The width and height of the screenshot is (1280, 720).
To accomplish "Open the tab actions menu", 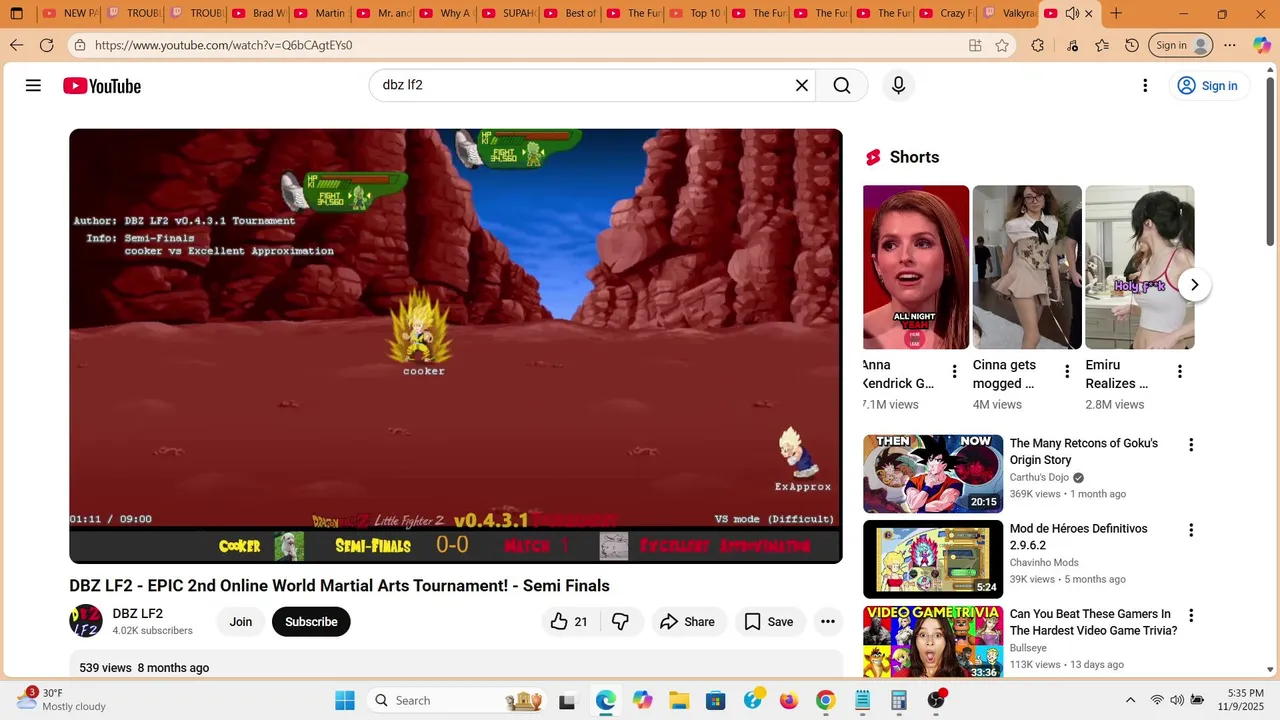I will click(x=16, y=13).
